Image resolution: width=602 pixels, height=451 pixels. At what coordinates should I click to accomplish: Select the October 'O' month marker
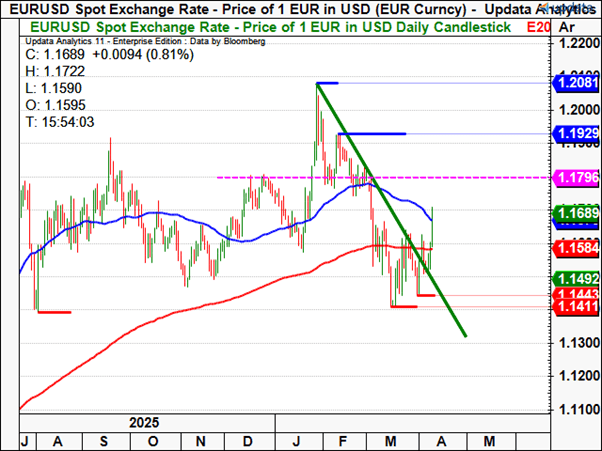click(152, 439)
